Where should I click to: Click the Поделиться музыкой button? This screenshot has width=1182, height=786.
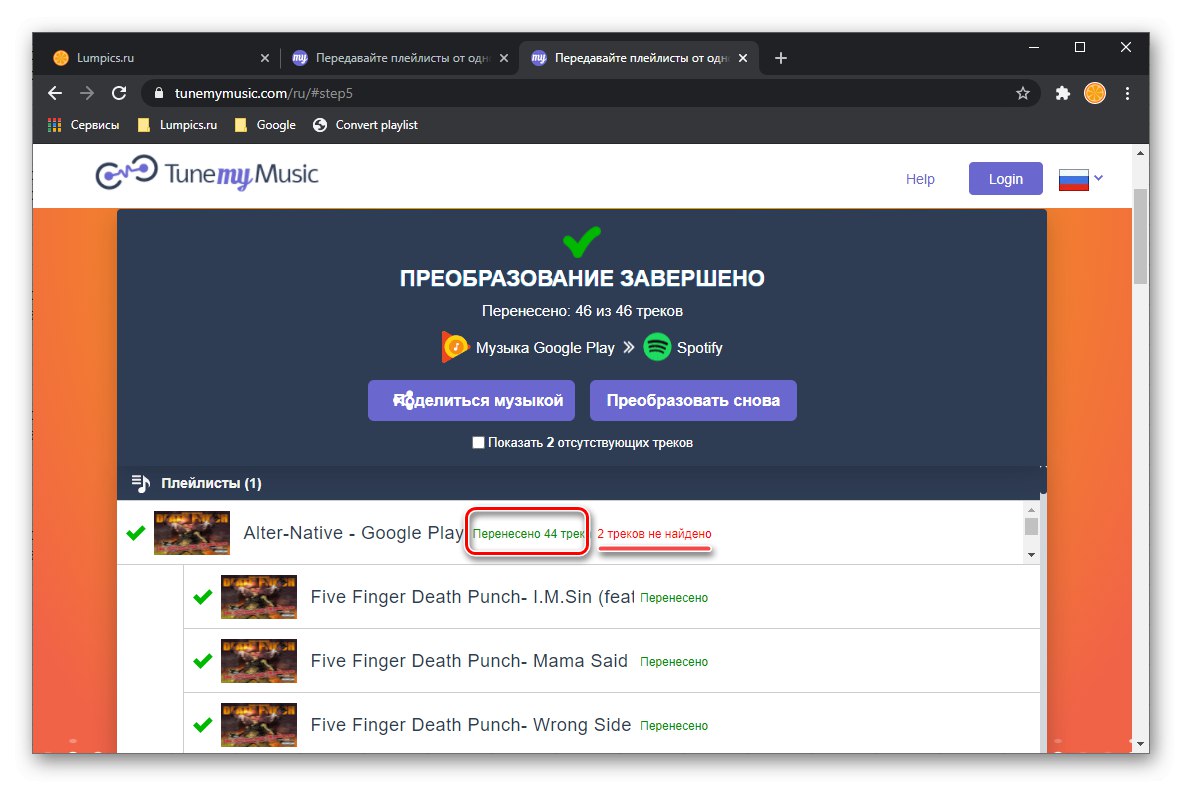coord(471,400)
